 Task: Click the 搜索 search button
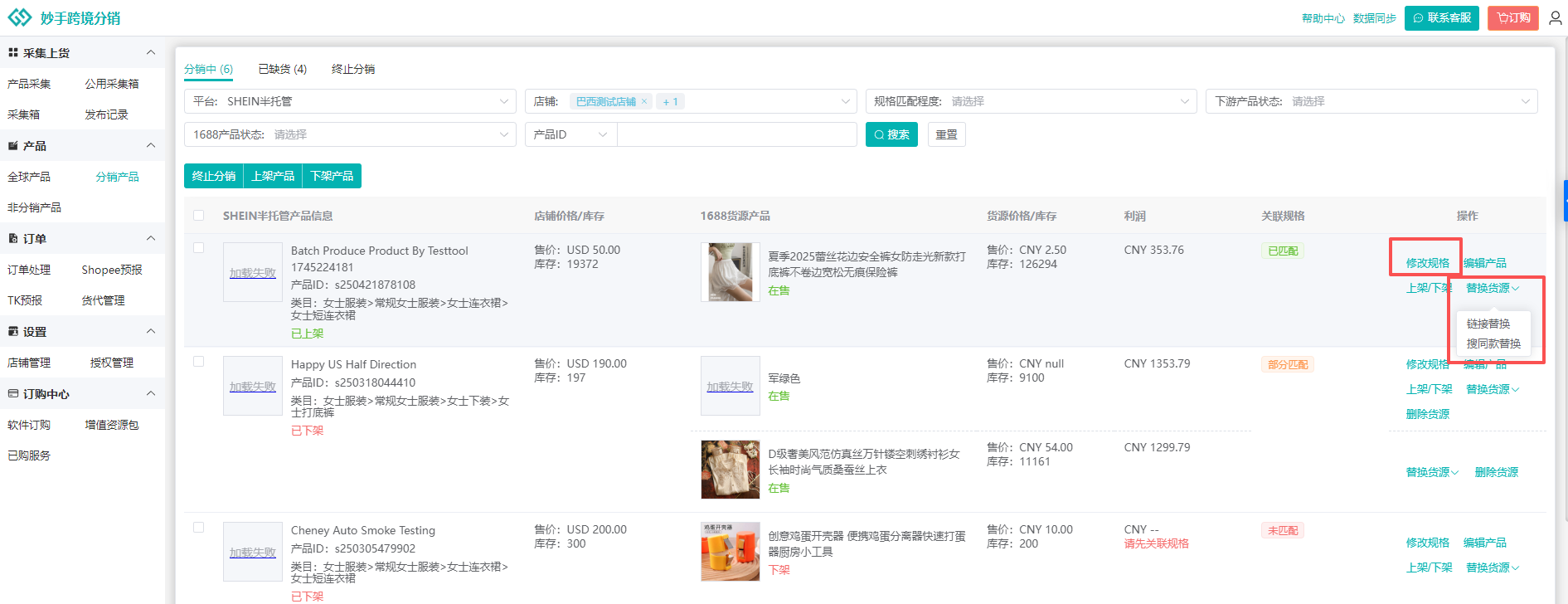pos(891,134)
